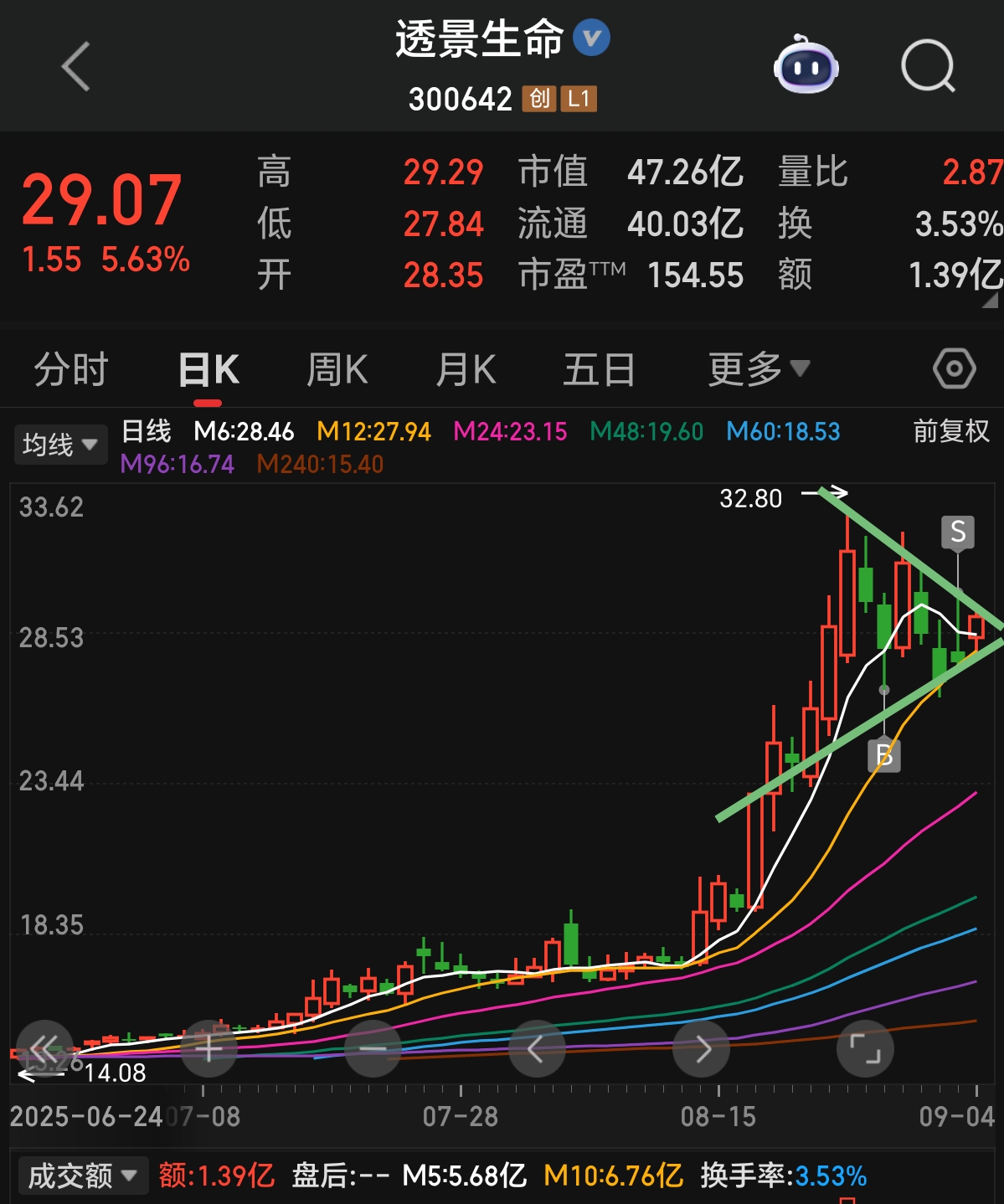Tap M240:15.40 moving average label
Screen dimensions: 1004x1204
point(320,465)
